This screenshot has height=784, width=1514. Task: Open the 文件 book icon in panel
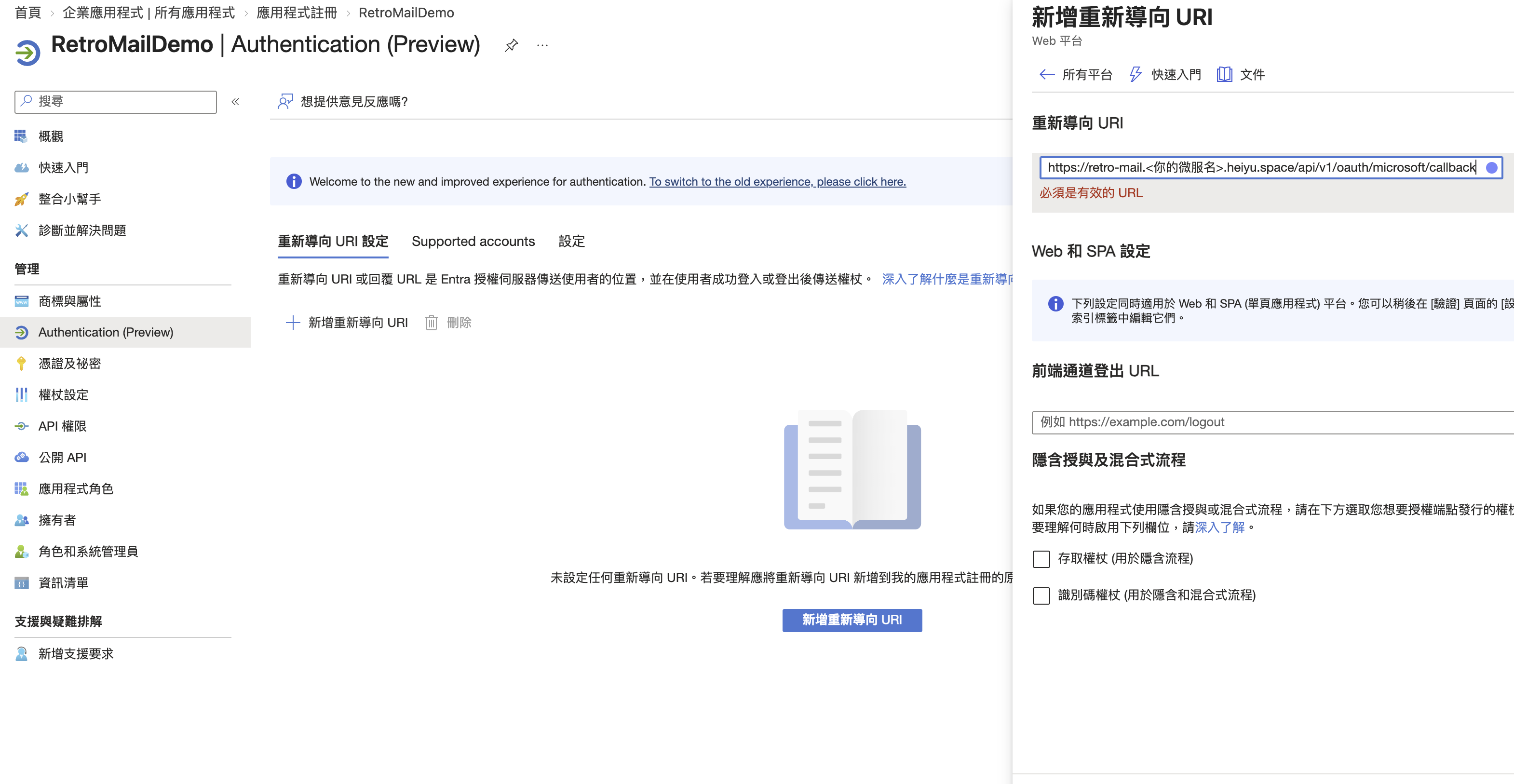(x=1224, y=74)
